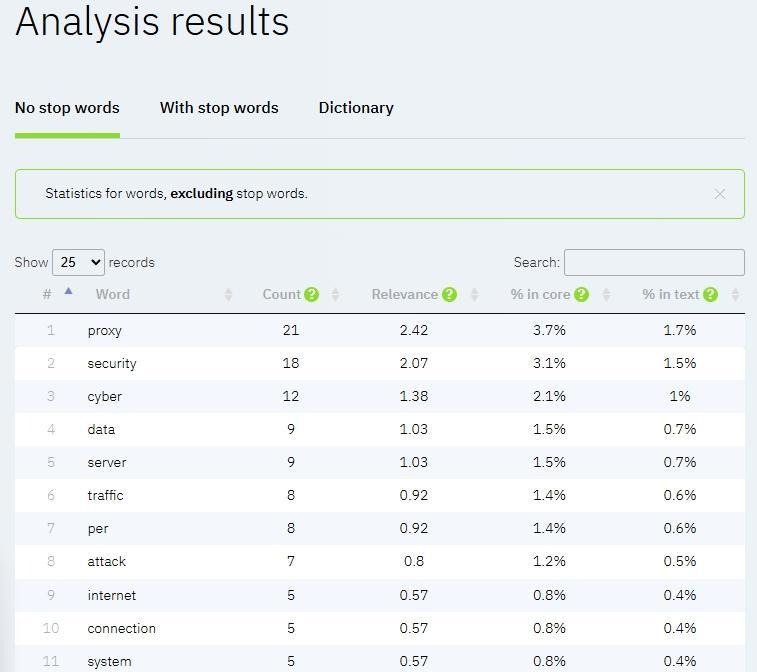This screenshot has height=672, width=757.
Task: Open the Show records dropdown
Action: (x=78, y=262)
